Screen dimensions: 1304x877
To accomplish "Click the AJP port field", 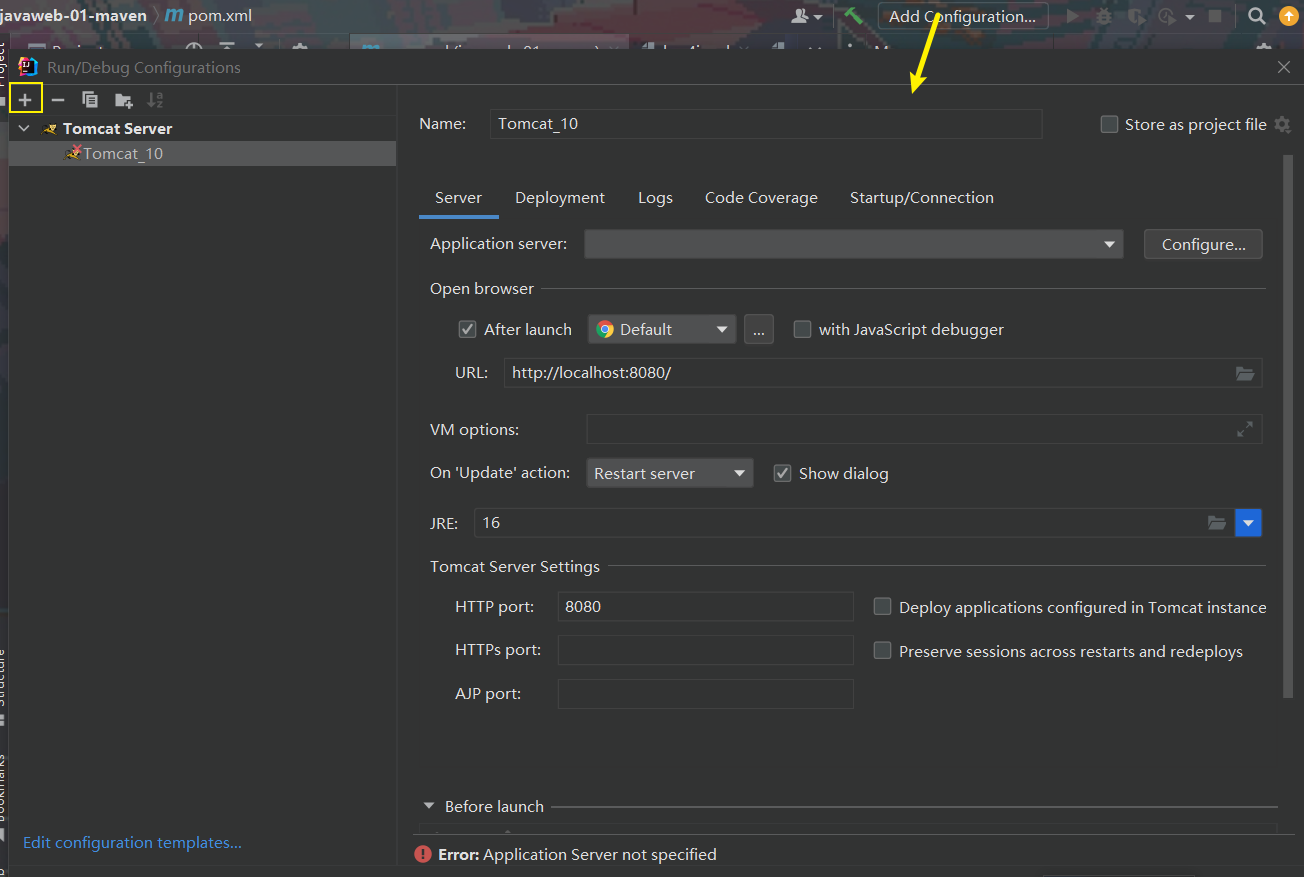I will tap(705, 694).
